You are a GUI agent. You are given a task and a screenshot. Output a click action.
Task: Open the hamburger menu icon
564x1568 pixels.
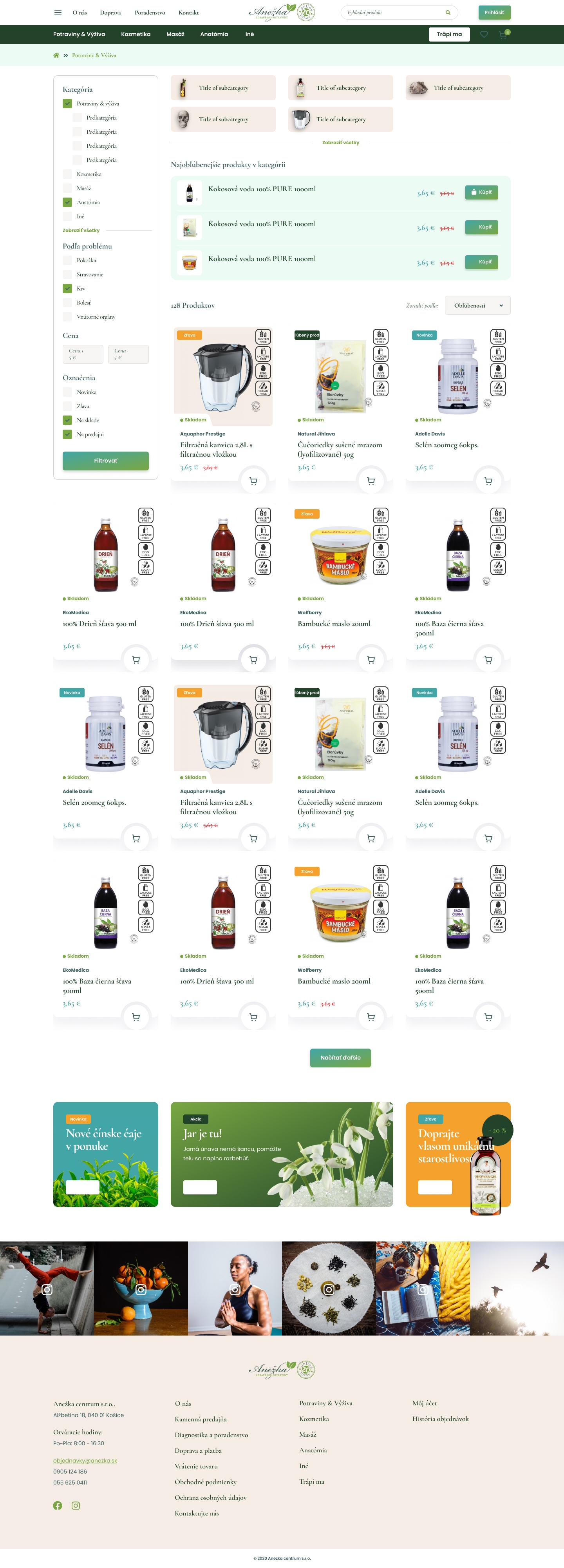(x=58, y=12)
